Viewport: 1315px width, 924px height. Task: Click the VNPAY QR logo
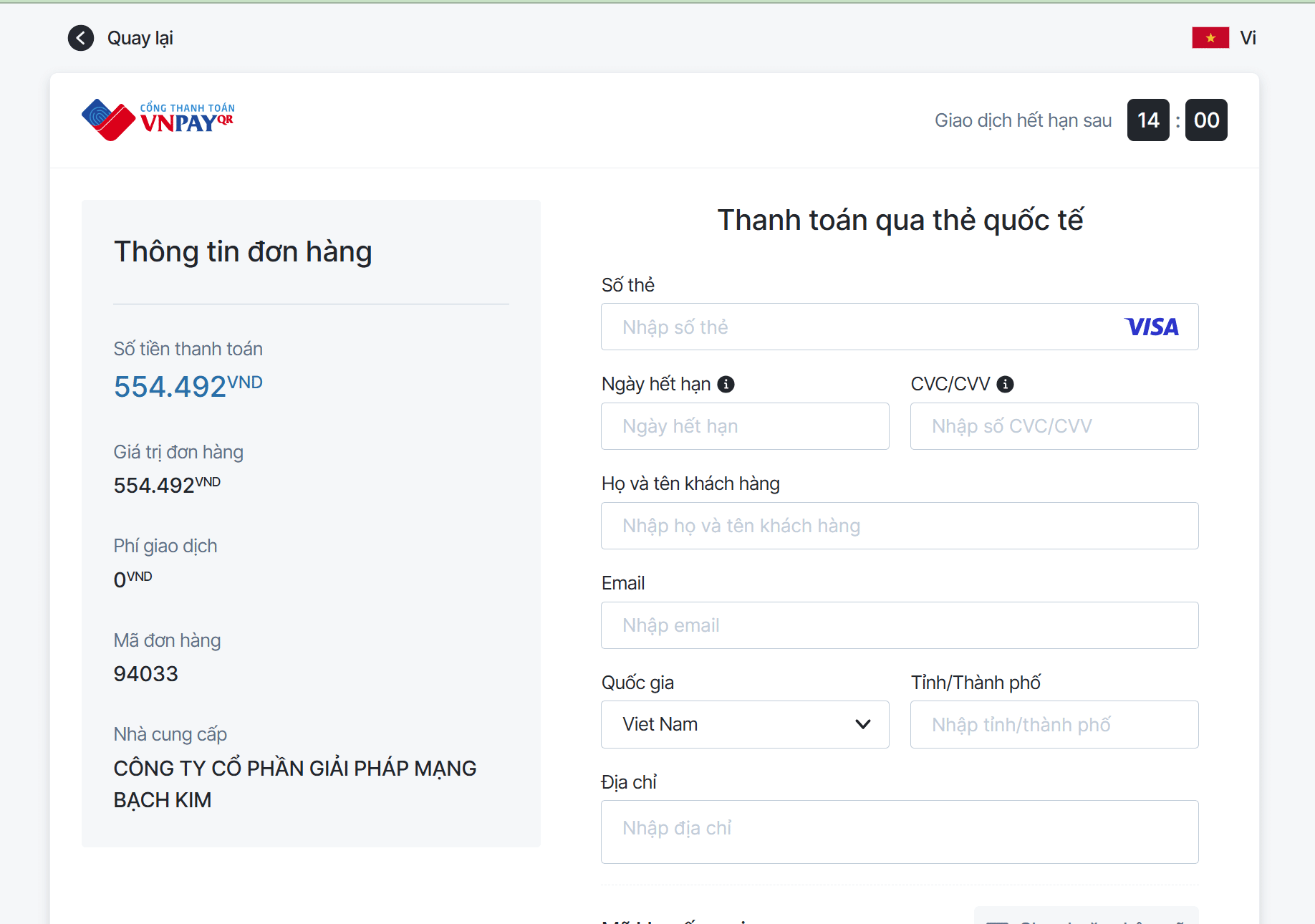coord(158,120)
